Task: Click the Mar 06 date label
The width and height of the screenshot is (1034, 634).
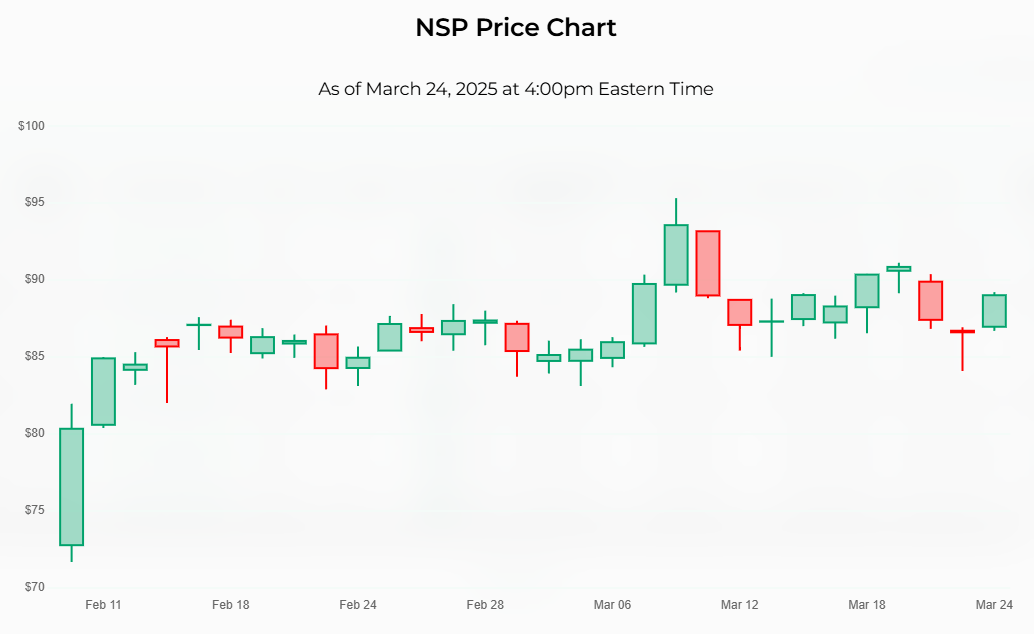Action: (x=612, y=605)
